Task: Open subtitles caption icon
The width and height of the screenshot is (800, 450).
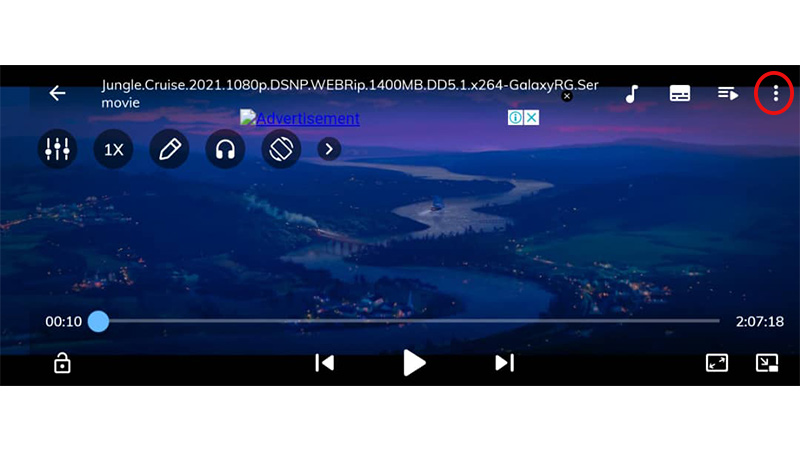Action: pos(680,94)
